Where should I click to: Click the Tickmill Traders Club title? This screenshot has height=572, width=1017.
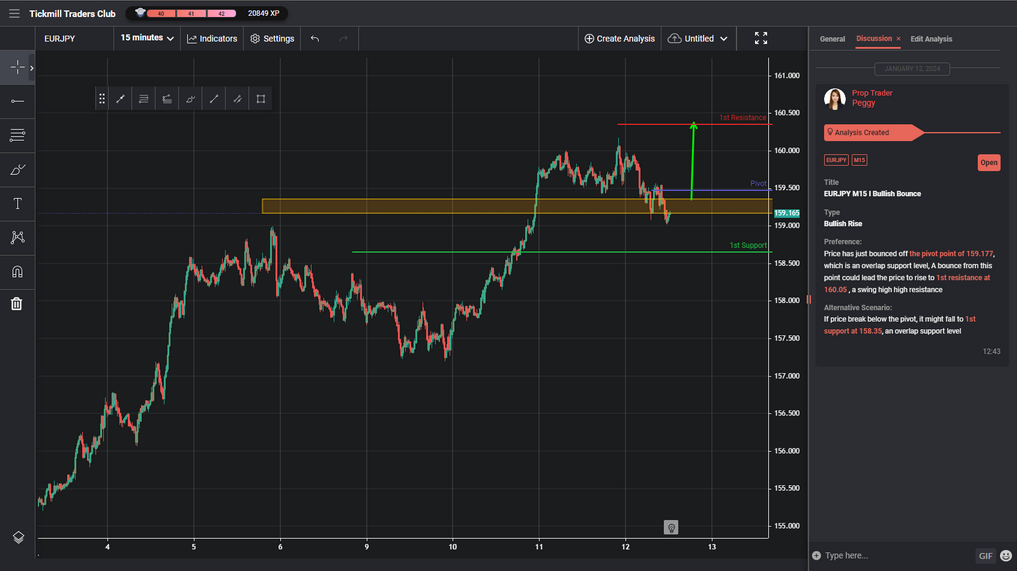tap(72, 14)
